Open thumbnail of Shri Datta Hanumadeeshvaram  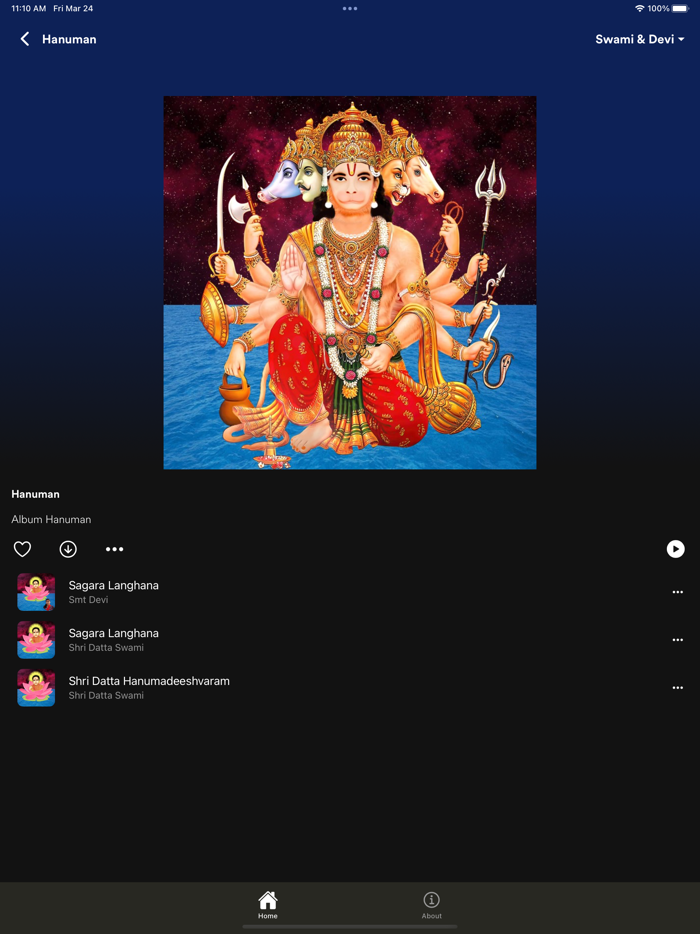coord(36,687)
